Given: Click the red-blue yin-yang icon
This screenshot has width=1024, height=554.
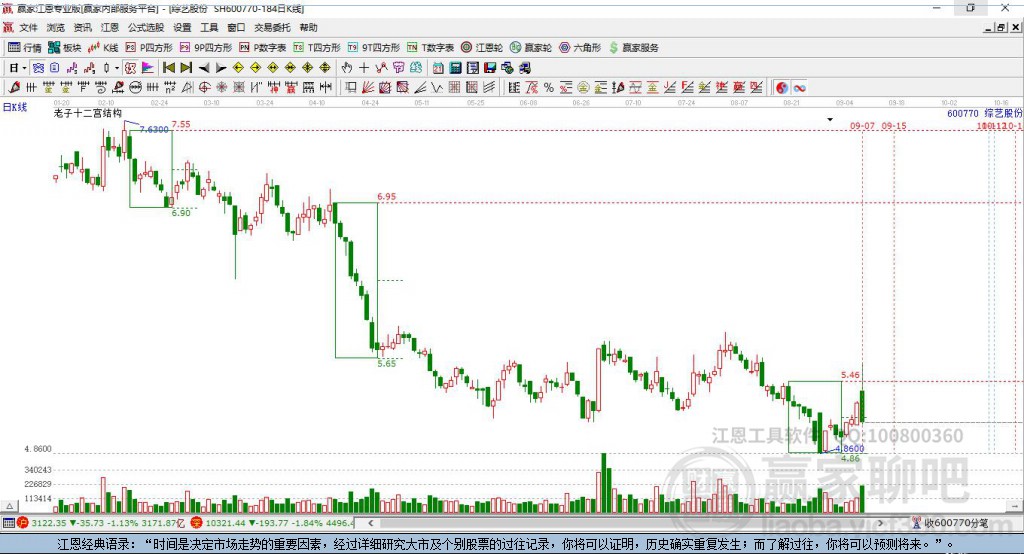Looking at the screenshot, I should (x=782, y=87).
